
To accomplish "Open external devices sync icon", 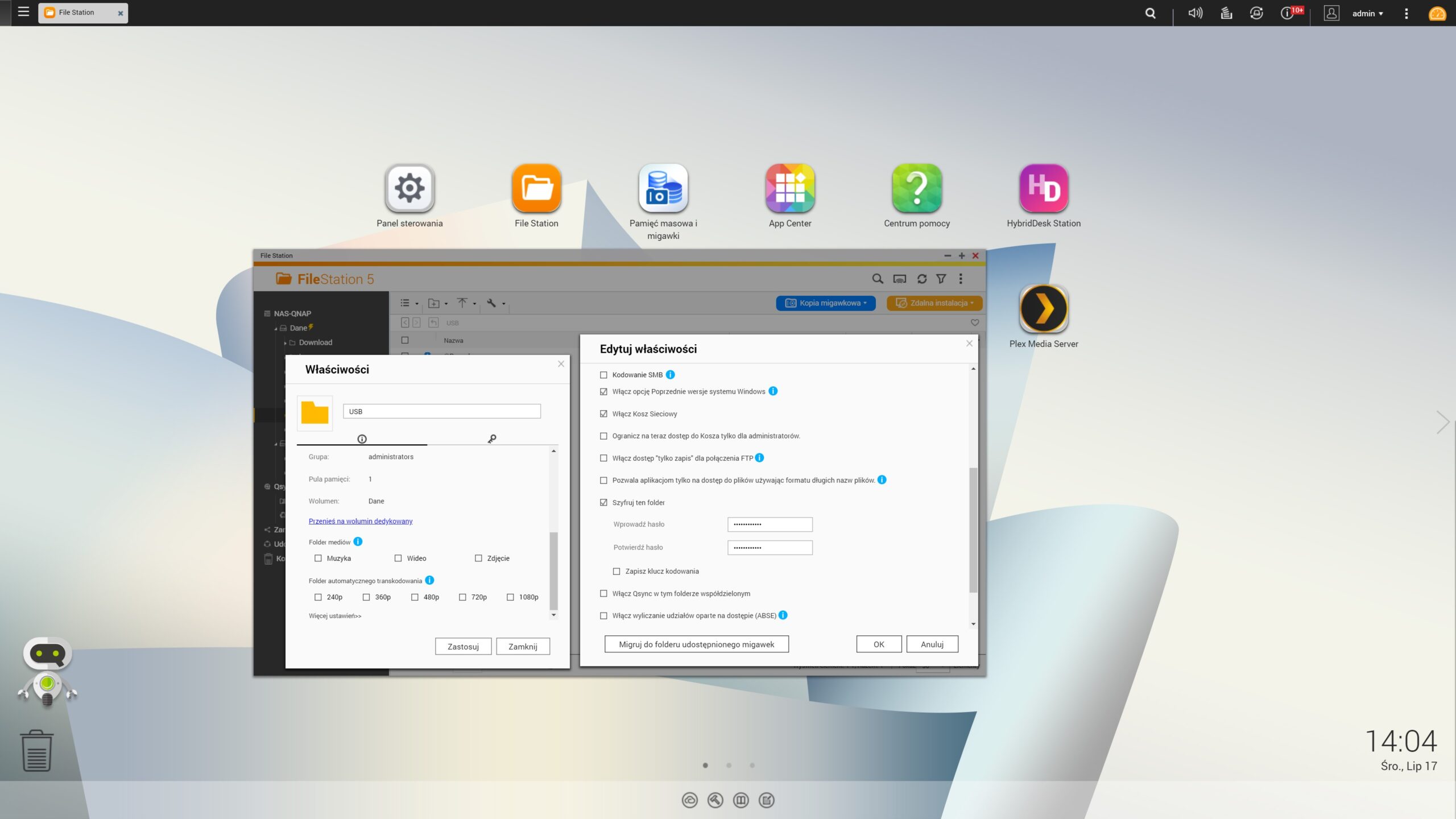I will [1256, 13].
